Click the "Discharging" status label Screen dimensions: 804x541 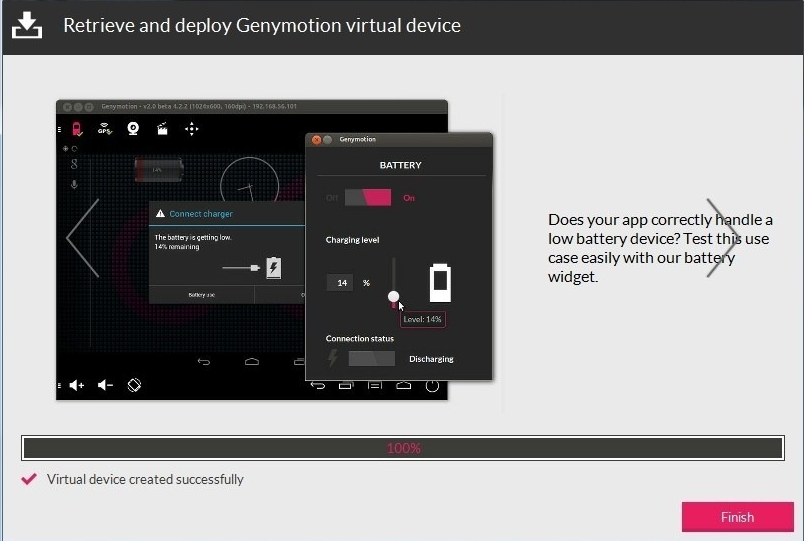(431, 359)
